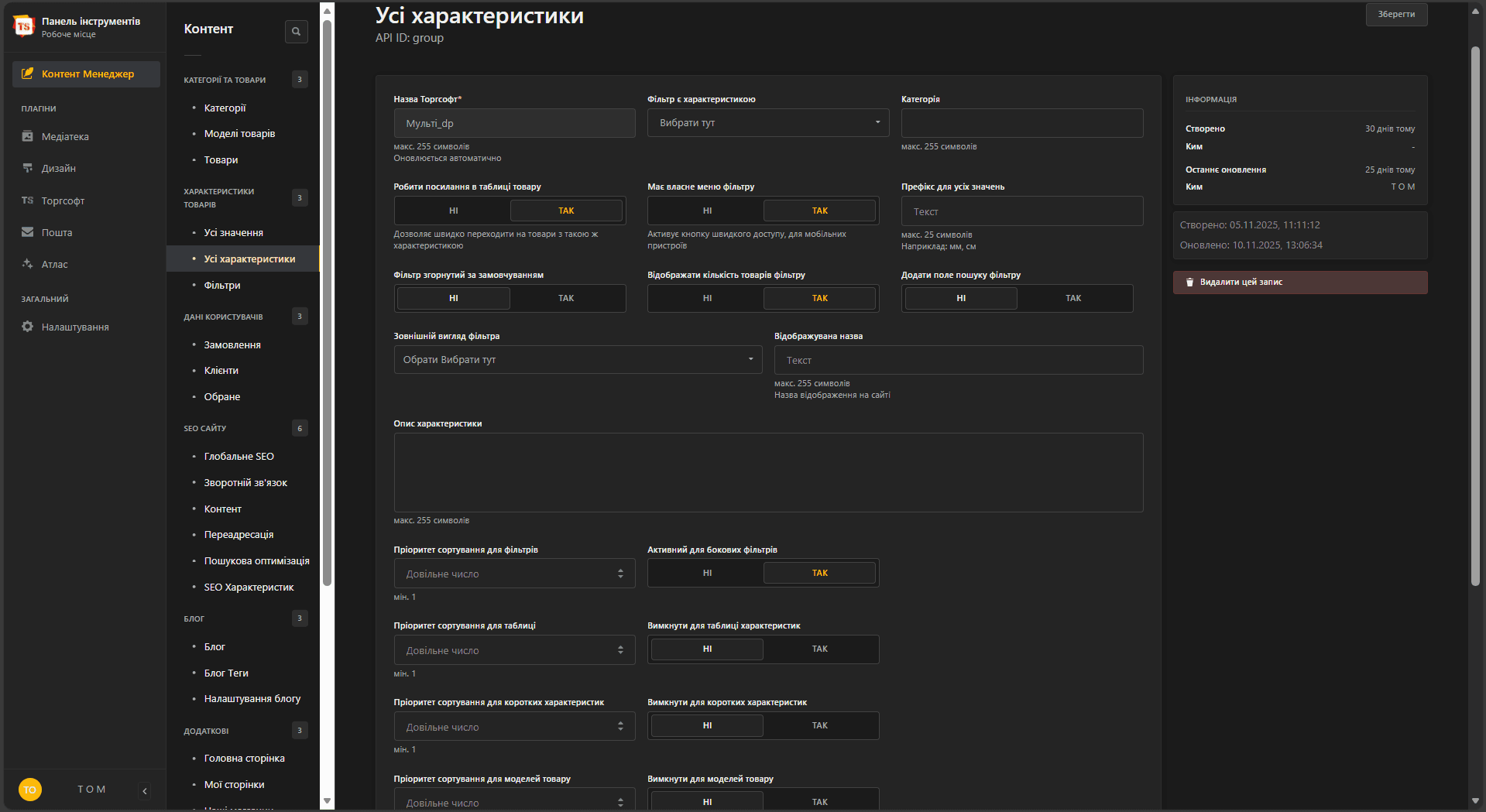Click the Опис характеристики text area
The height and width of the screenshot is (812, 1486).
(767, 472)
